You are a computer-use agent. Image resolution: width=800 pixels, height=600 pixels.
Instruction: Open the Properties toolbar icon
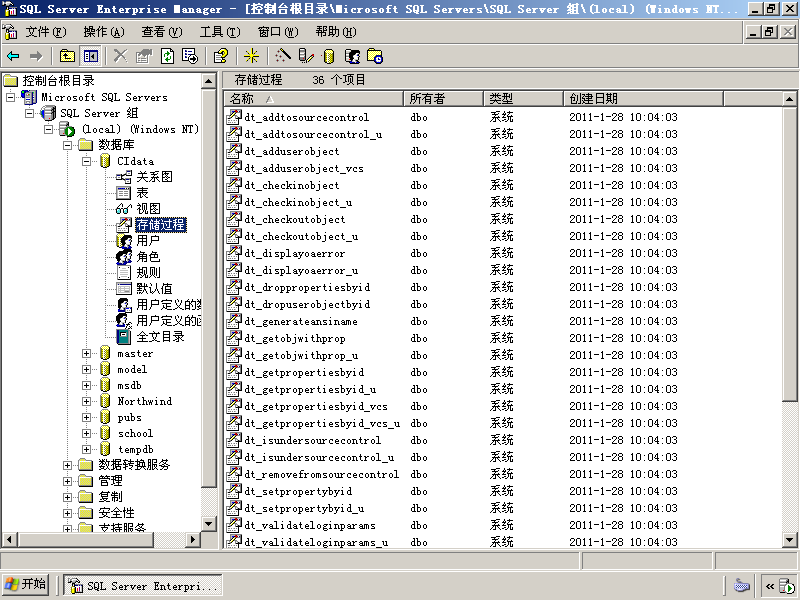point(144,56)
